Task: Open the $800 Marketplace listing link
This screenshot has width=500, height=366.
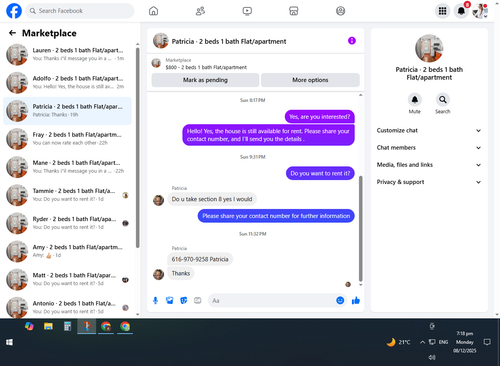Action: [206, 67]
